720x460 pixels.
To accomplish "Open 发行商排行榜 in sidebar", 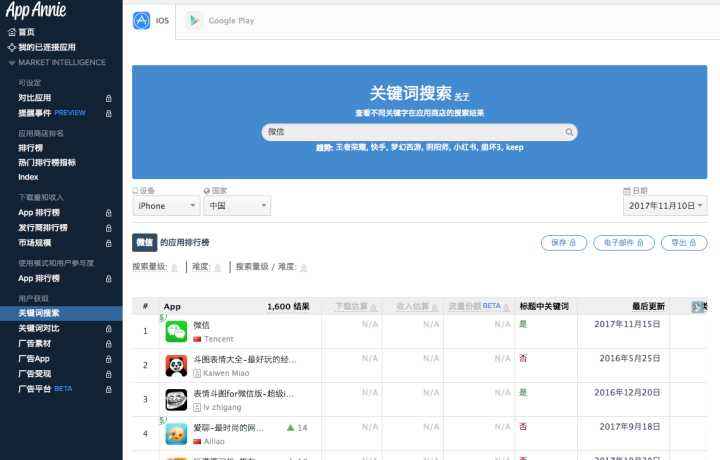I will pyautogui.click(x=43, y=228).
